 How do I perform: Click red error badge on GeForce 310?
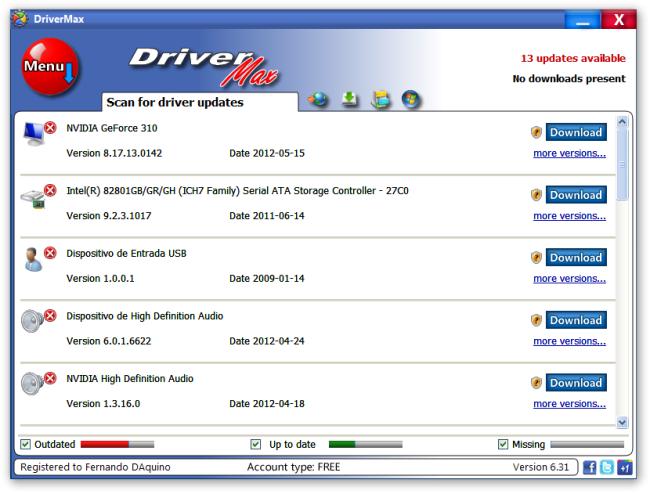click(x=51, y=128)
